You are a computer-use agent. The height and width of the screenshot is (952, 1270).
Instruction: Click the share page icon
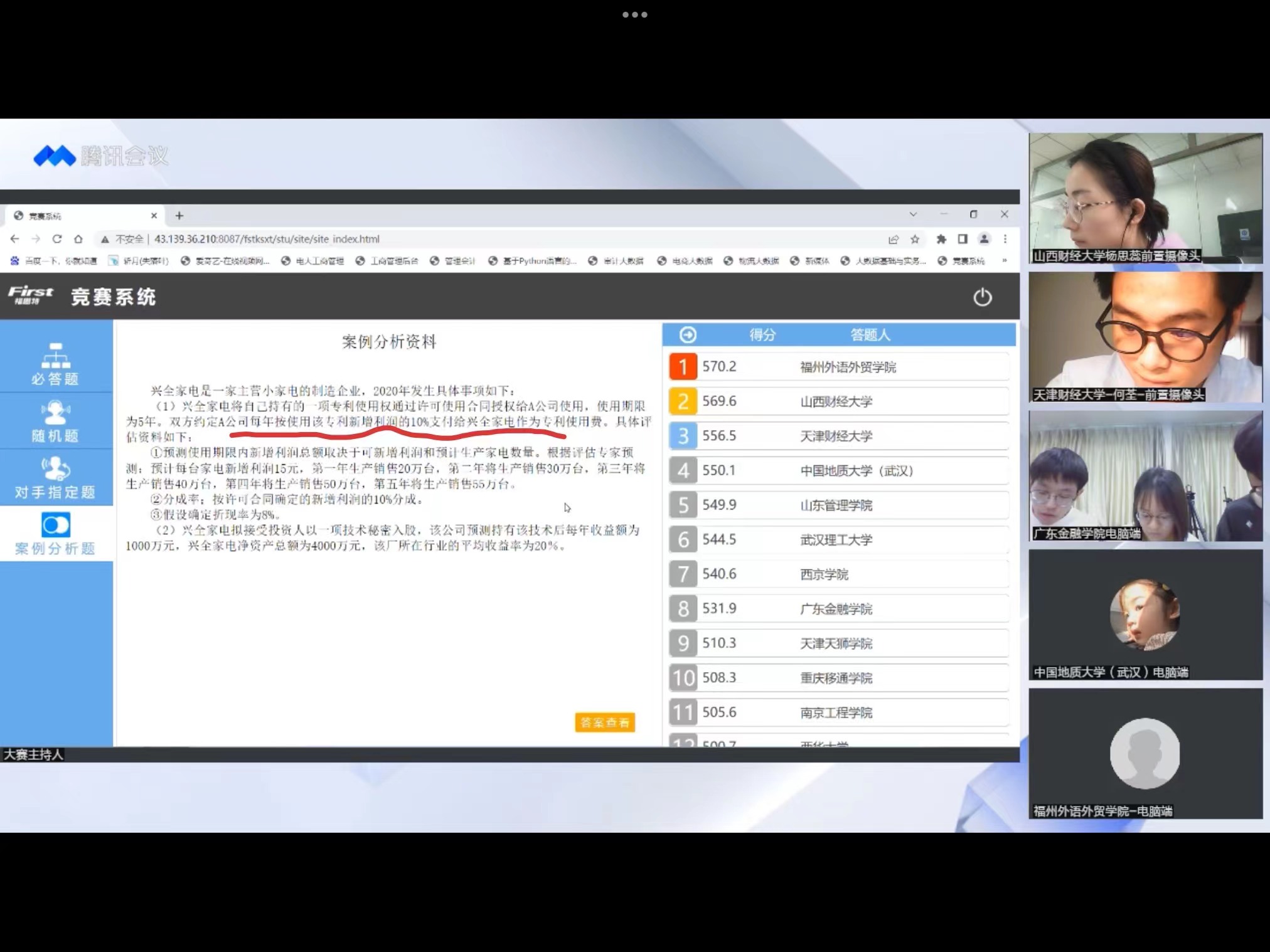(894, 239)
